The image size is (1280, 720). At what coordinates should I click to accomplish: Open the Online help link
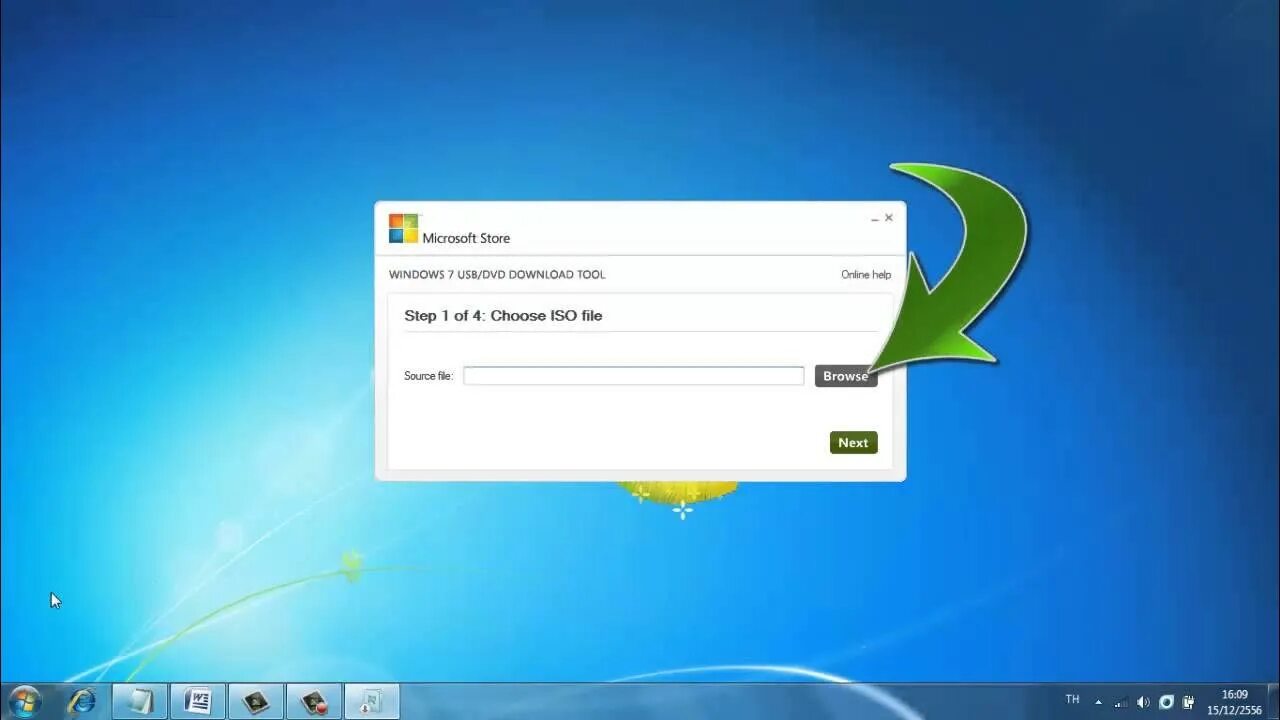click(x=866, y=275)
